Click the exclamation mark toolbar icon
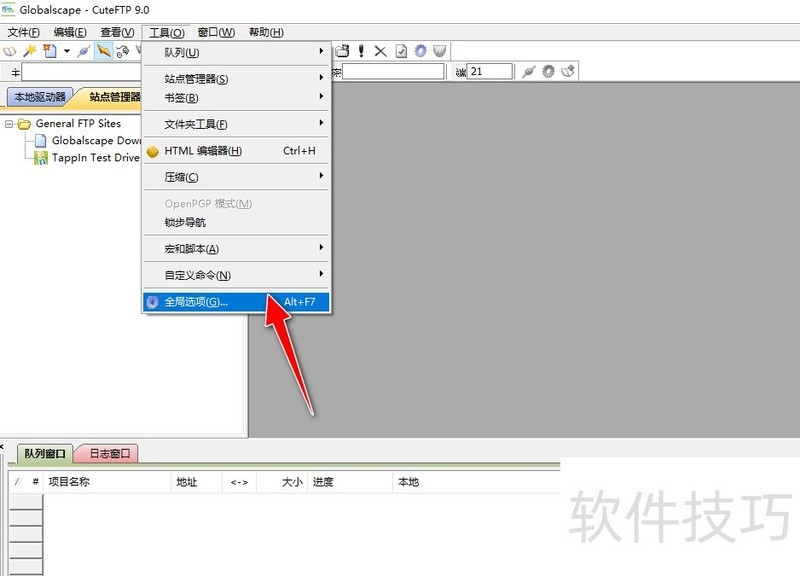This screenshot has width=800, height=576. click(x=362, y=51)
